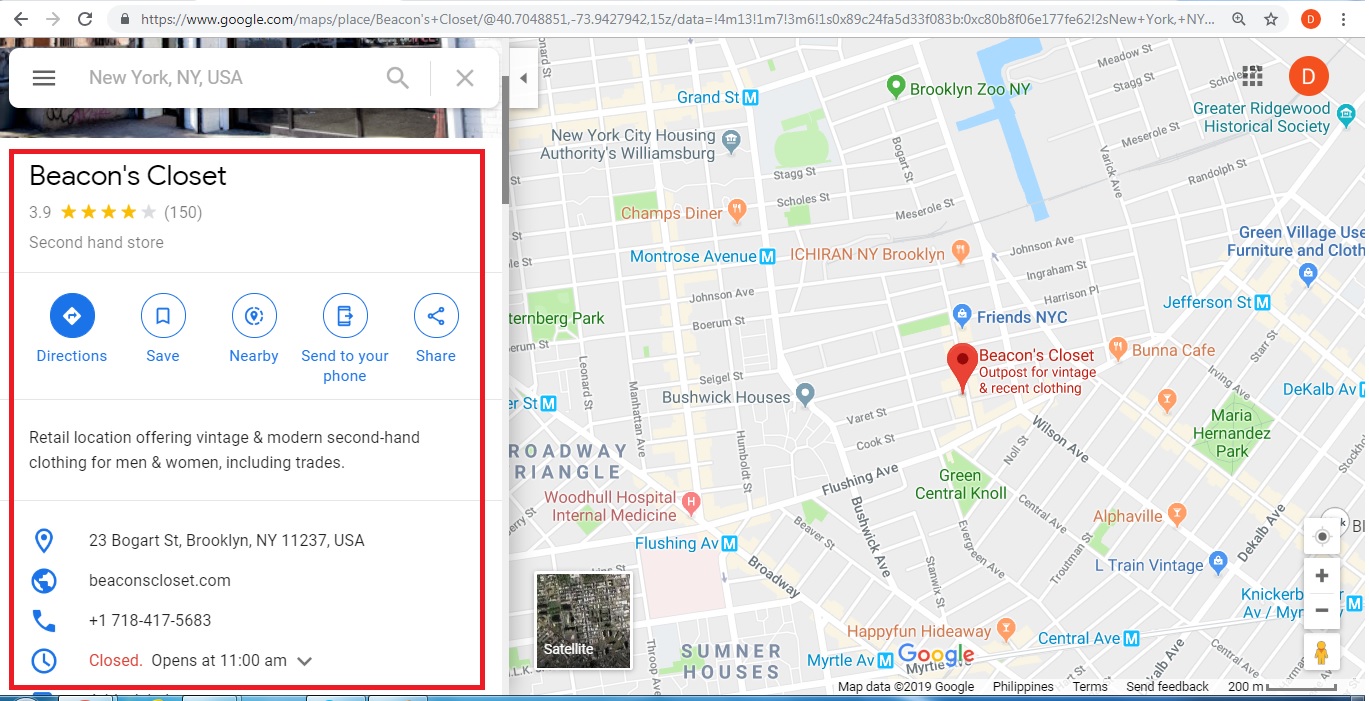Viewport: 1369px width, 701px height.
Task: Click the Myrtle Av subway station
Action: click(x=888, y=660)
